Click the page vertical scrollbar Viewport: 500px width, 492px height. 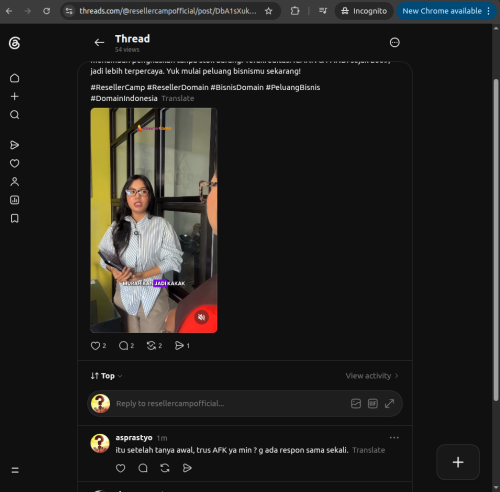point(496,240)
